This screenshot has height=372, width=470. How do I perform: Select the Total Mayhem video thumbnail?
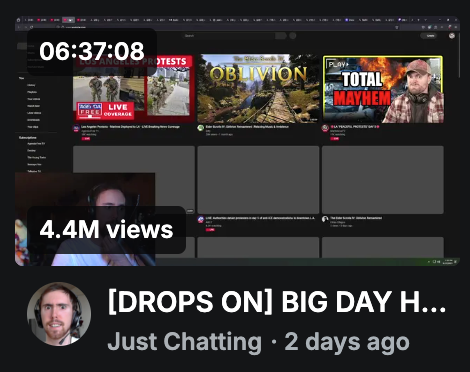pos(383,89)
